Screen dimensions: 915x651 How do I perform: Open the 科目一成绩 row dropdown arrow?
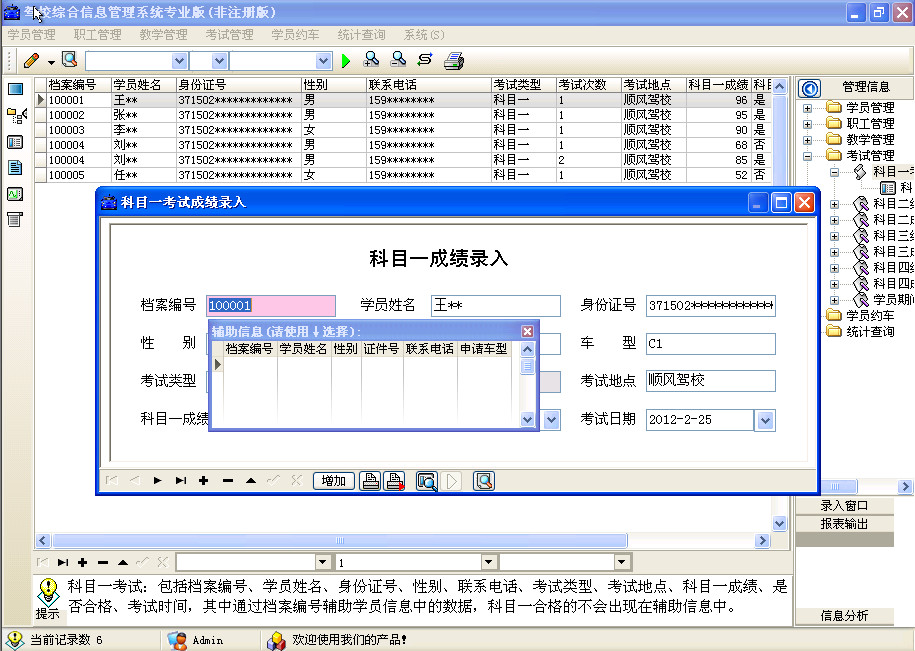point(551,420)
